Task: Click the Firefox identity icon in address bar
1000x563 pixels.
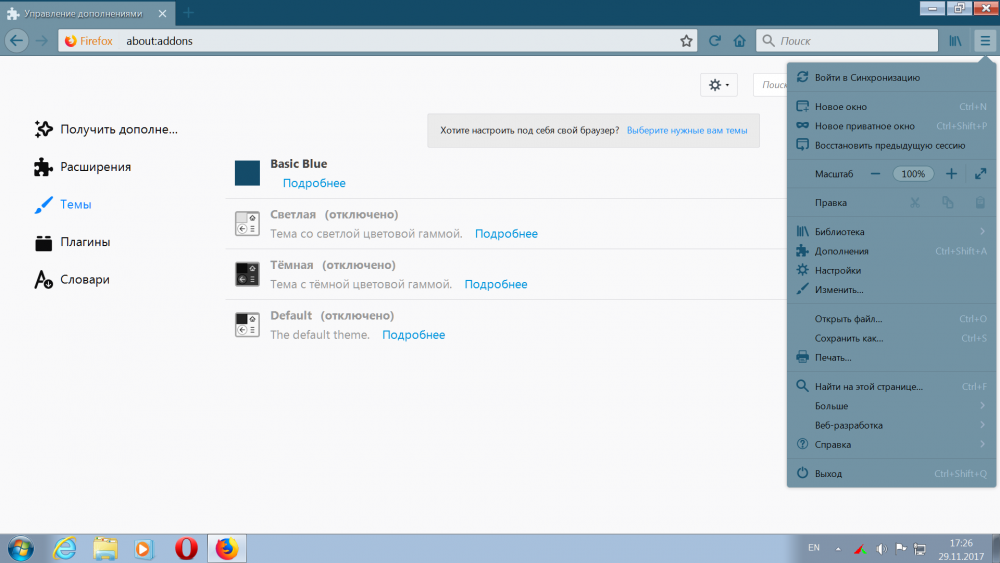Action: click(x=89, y=41)
